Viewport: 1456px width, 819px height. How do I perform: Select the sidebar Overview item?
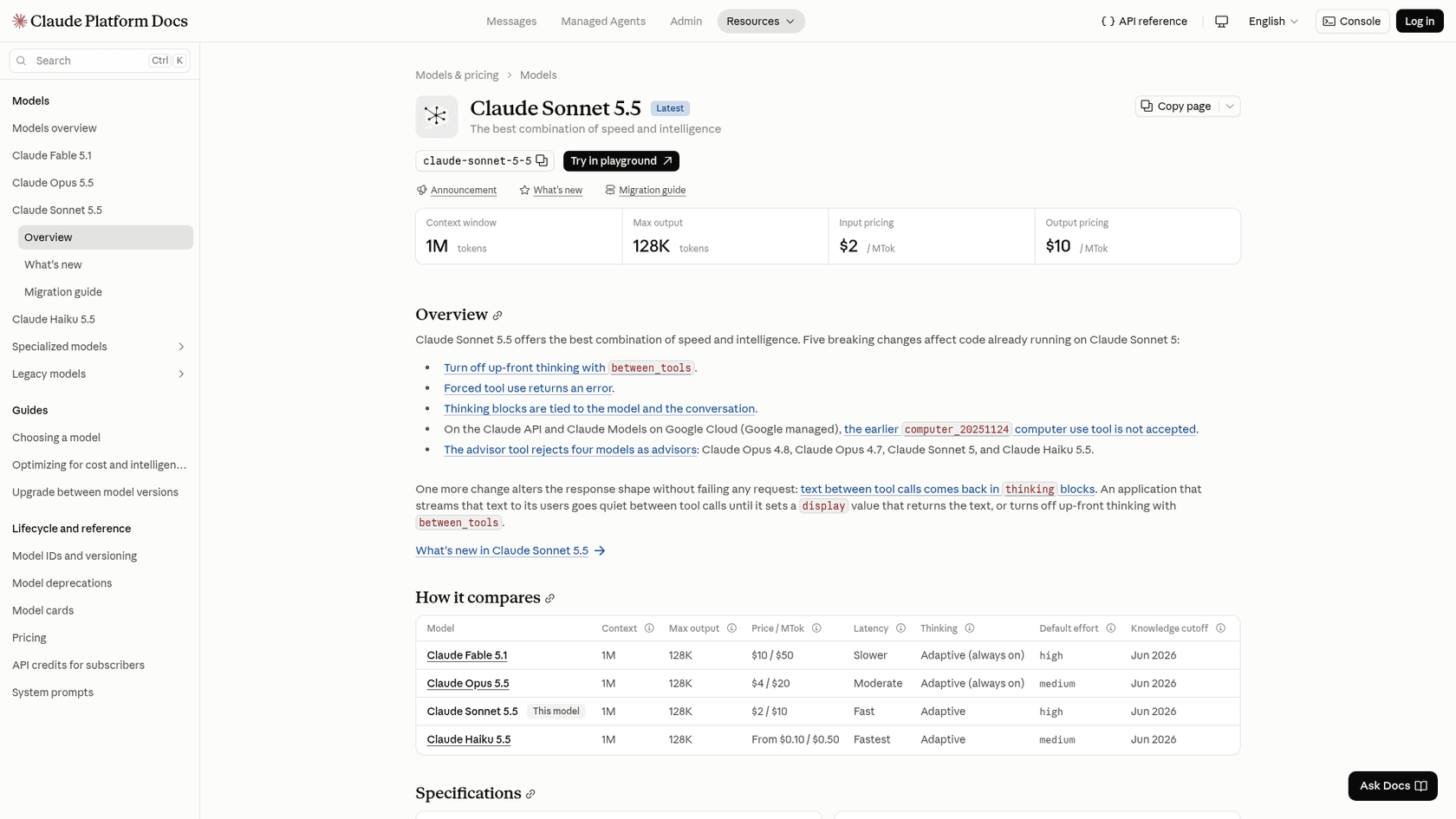(x=106, y=237)
